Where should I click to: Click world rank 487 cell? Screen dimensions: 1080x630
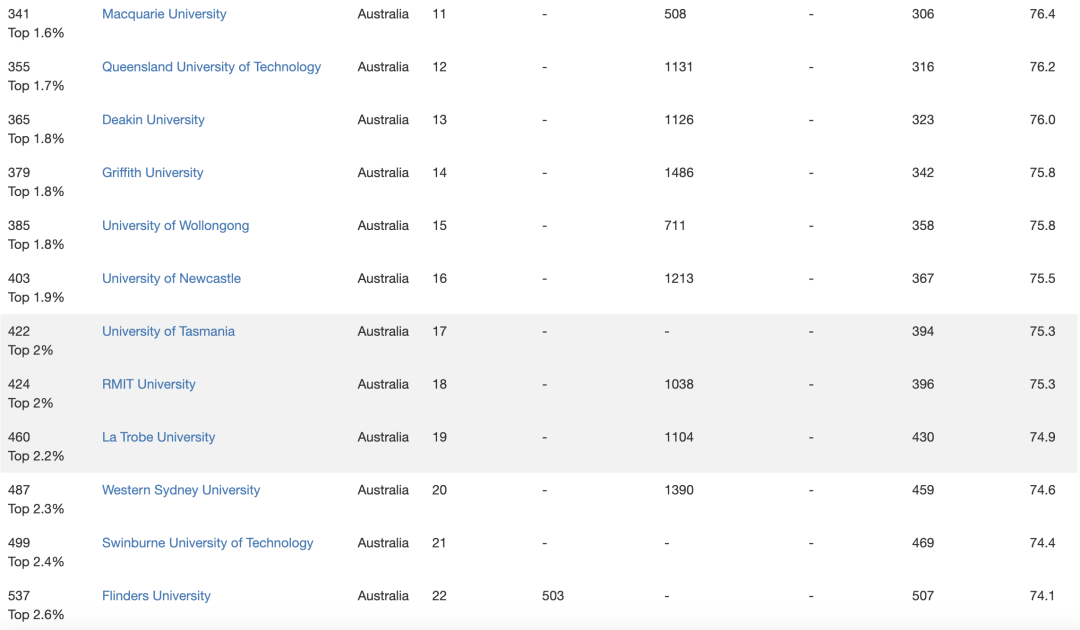[19, 490]
